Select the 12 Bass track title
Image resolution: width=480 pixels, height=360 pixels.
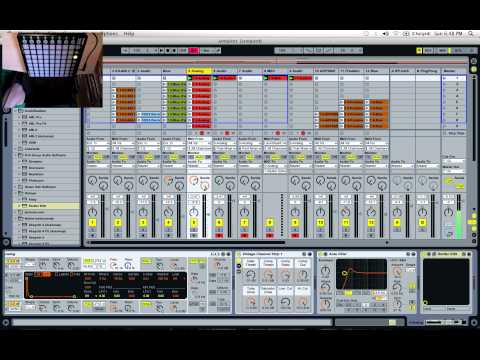[377, 71]
